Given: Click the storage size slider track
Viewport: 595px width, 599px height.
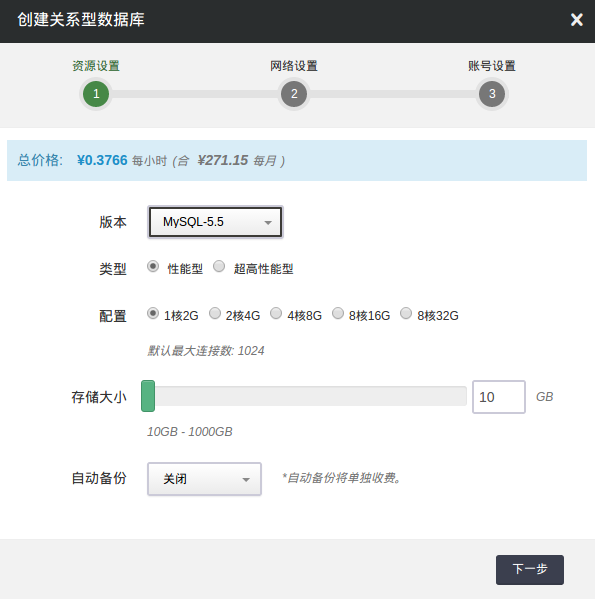Looking at the screenshot, I should pos(304,396).
